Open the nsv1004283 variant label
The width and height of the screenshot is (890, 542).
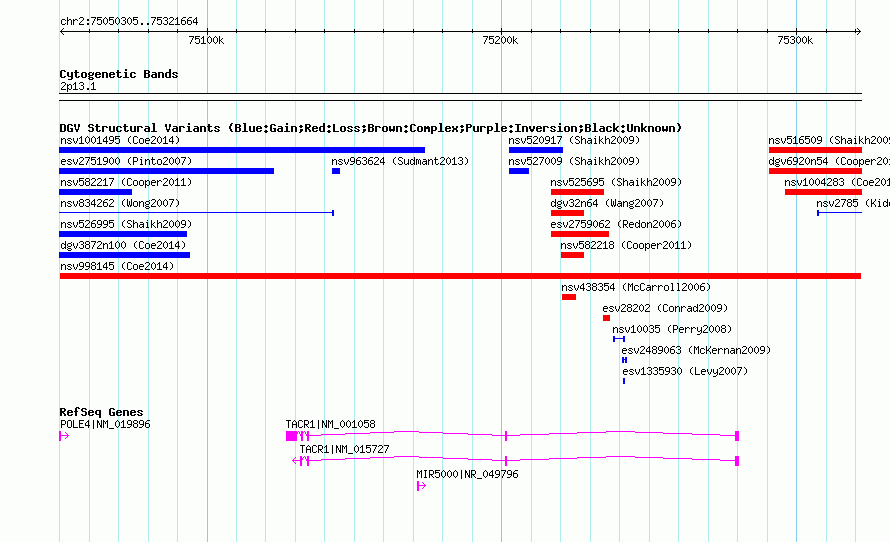837,182
